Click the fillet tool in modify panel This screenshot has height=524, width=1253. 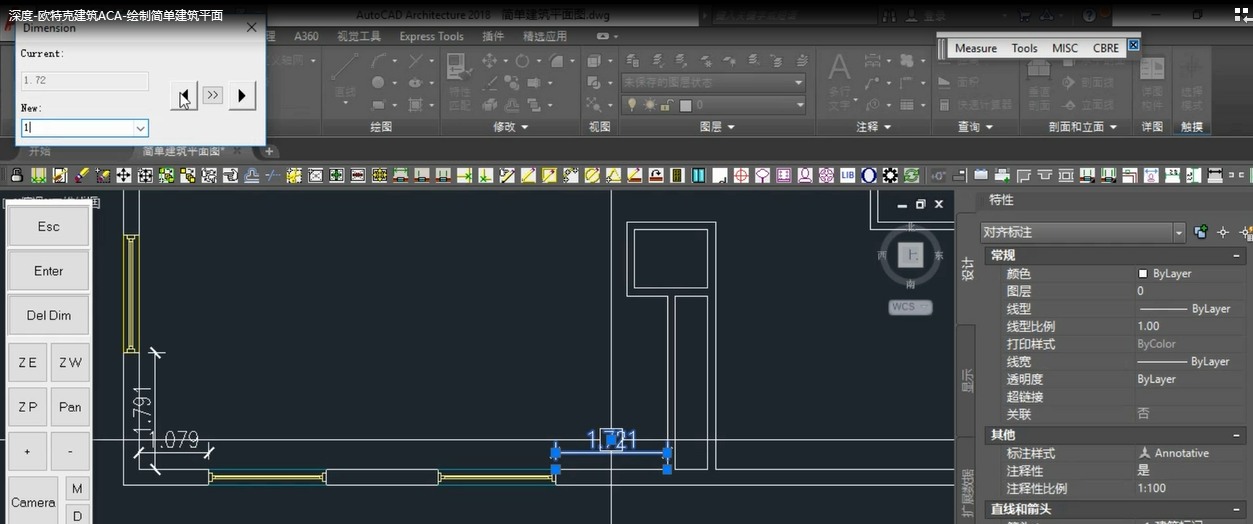pyautogui.click(x=556, y=61)
